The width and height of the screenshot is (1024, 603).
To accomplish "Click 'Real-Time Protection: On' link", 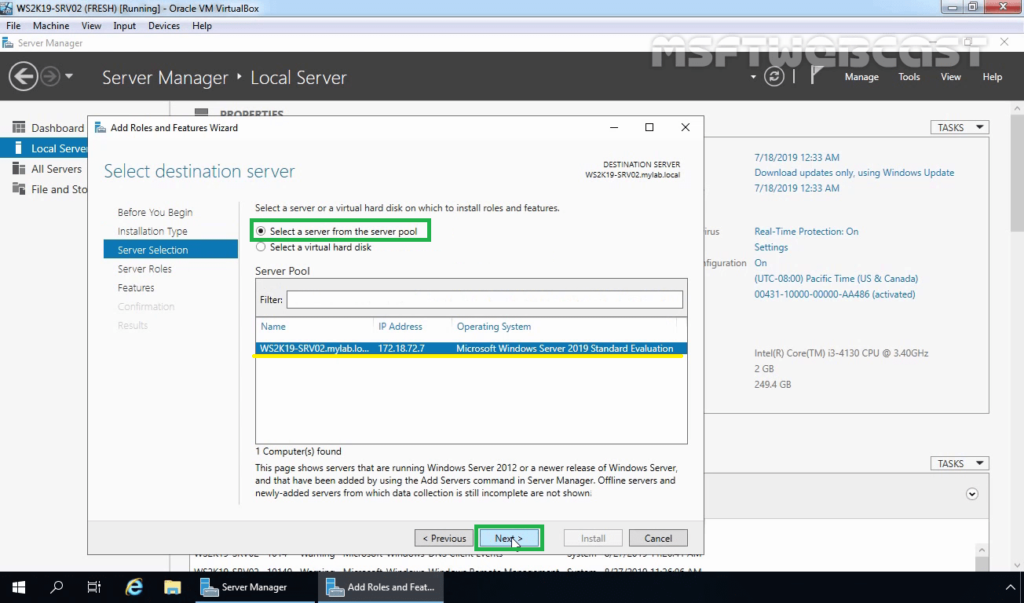I will 806,231.
